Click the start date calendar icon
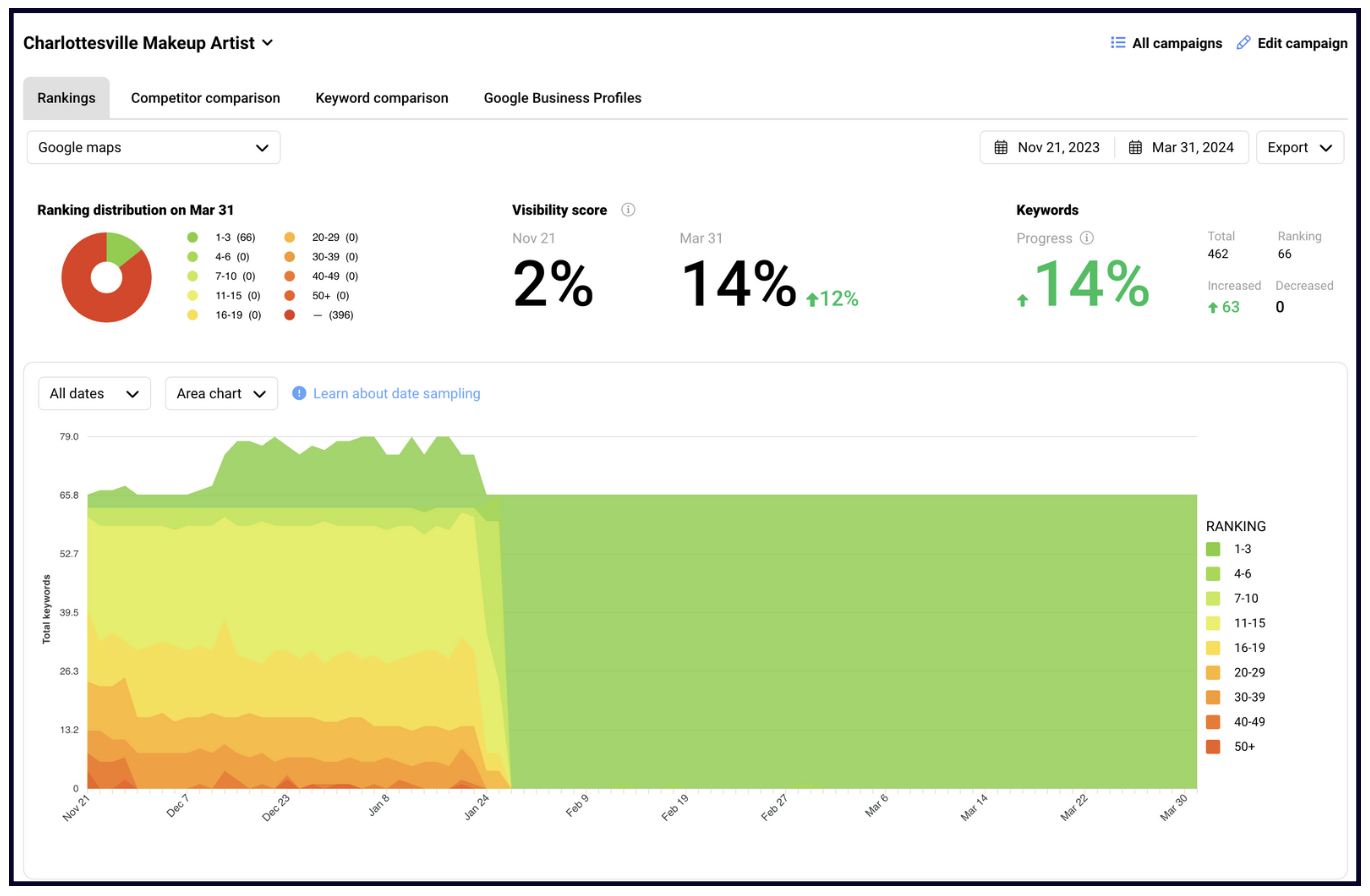This screenshot has height=896, width=1370. tap(1001, 148)
